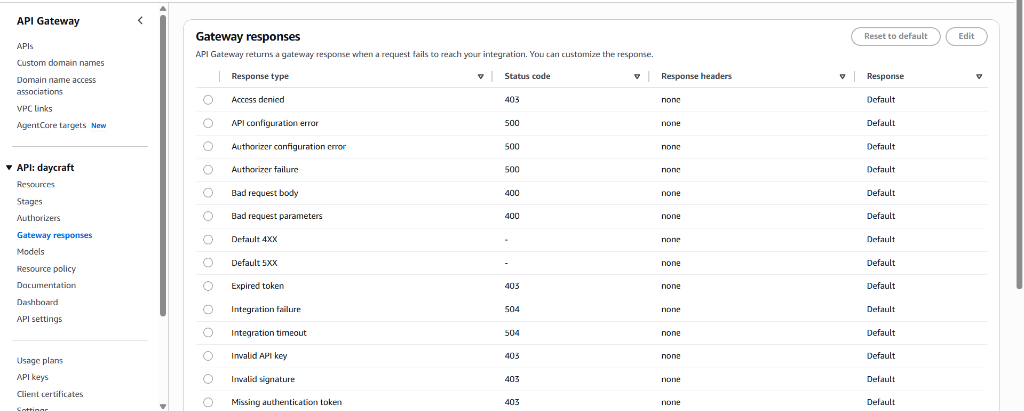
Task: Open Client certificates page
Action: [x=50, y=394]
